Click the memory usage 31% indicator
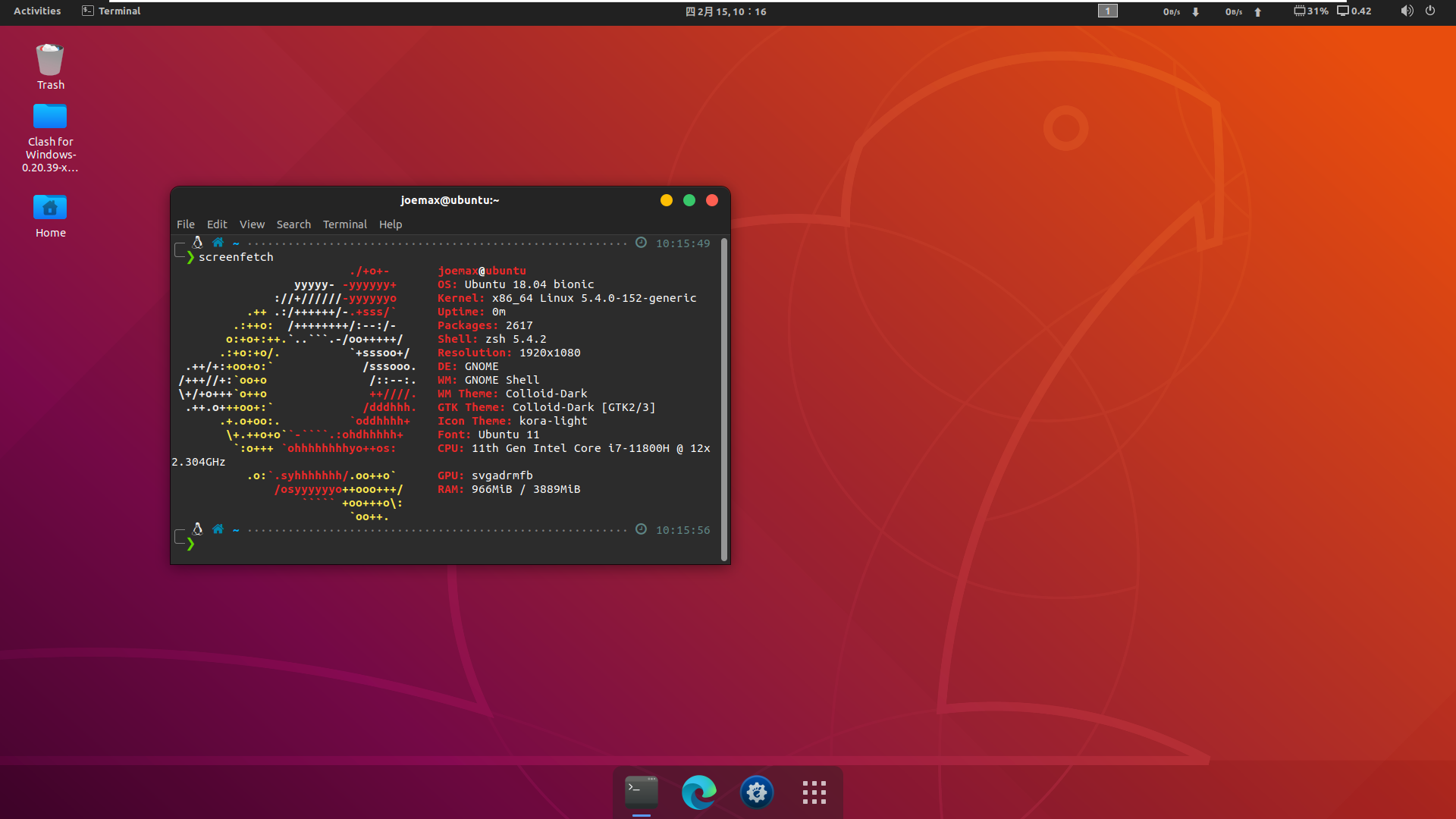The image size is (1456, 819). 1311,11
